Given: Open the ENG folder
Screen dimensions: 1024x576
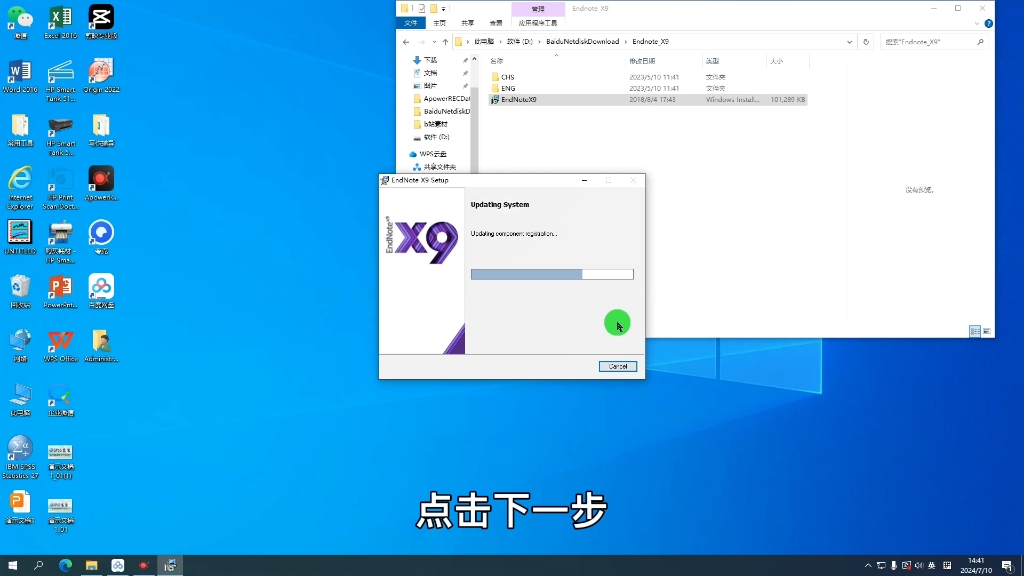Looking at the screenshot, I should pos(507,88).
